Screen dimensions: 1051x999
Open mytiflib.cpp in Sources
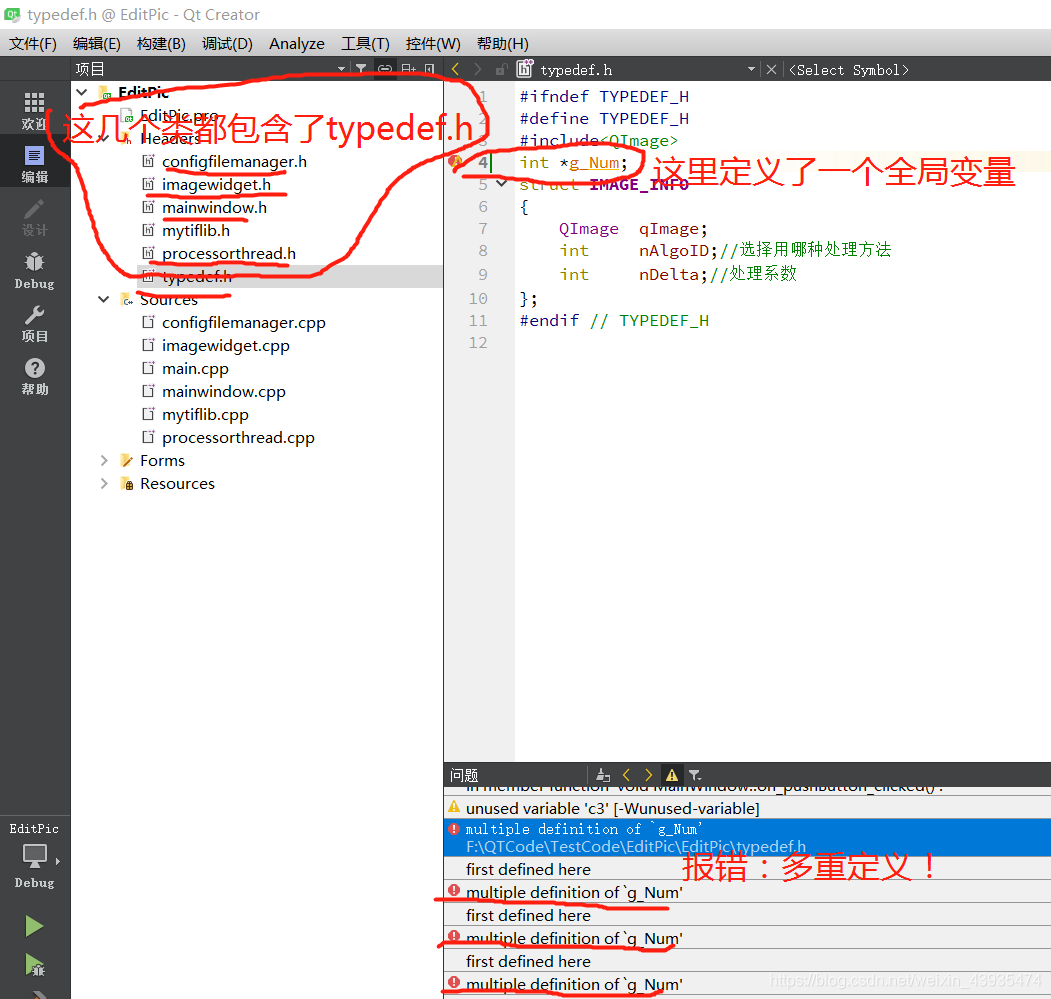(205, 414)
